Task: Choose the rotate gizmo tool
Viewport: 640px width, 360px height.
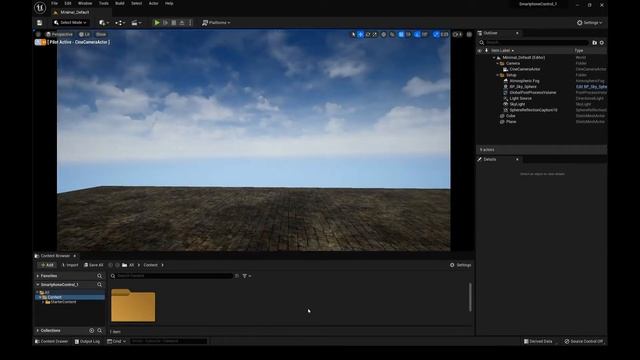Action: (368, 35)
